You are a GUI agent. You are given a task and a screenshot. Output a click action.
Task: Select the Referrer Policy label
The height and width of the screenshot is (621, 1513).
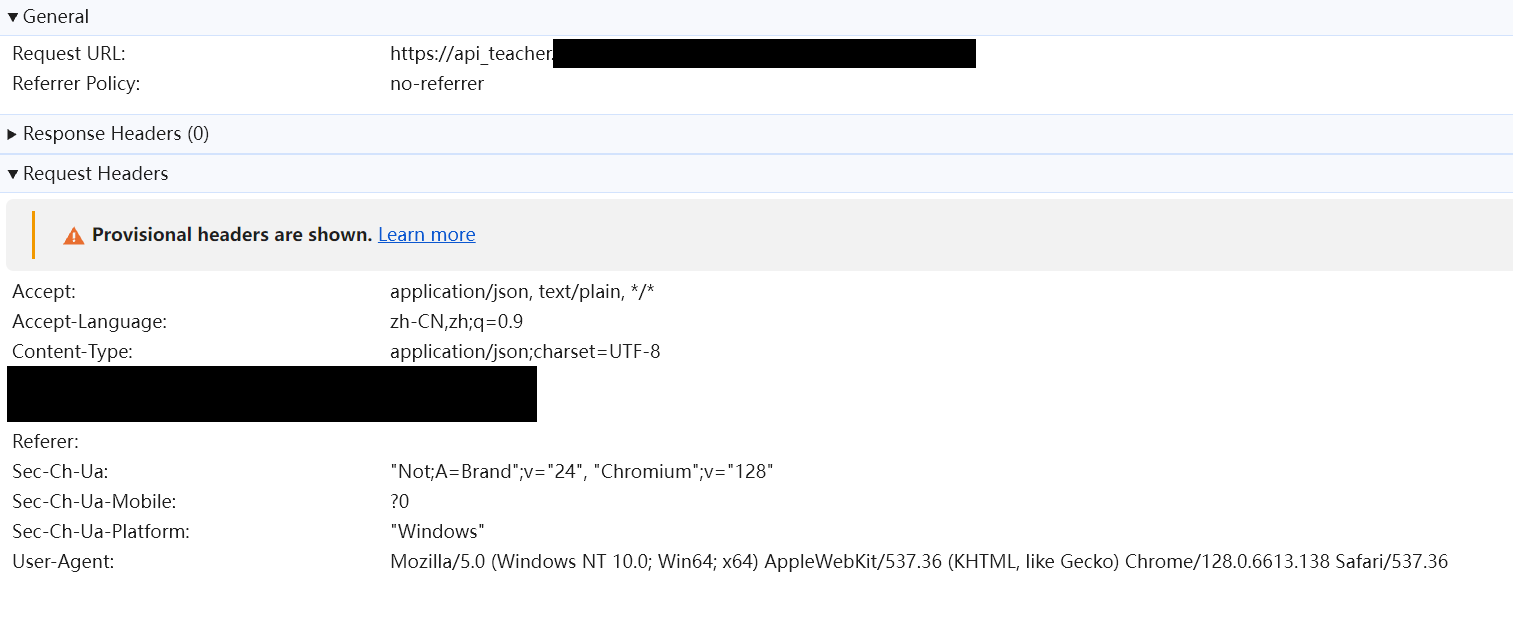click(x=76, y=84)
